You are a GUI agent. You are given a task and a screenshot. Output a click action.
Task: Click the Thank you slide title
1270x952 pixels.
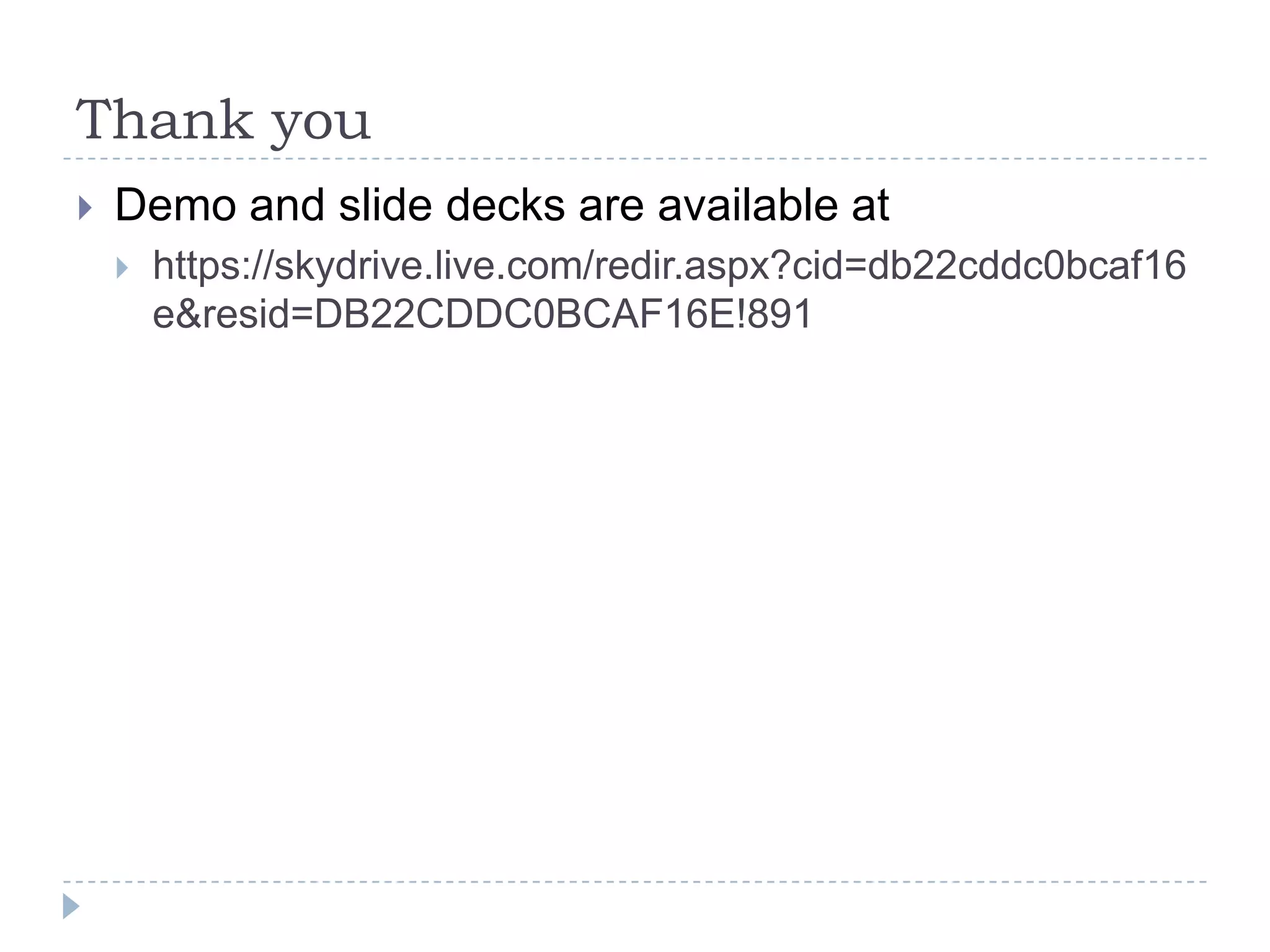pos(223,121)
